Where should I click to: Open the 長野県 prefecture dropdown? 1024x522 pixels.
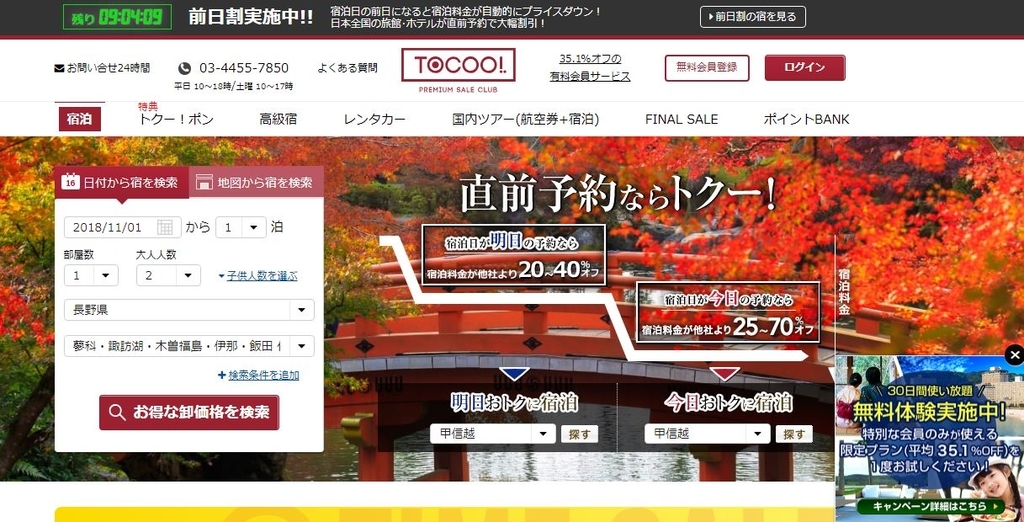click(x=189, y=310)
